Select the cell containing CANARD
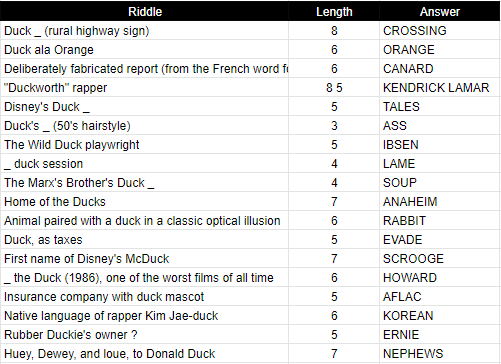The width and height of the screenshot is (501, 364). [440, 69]
